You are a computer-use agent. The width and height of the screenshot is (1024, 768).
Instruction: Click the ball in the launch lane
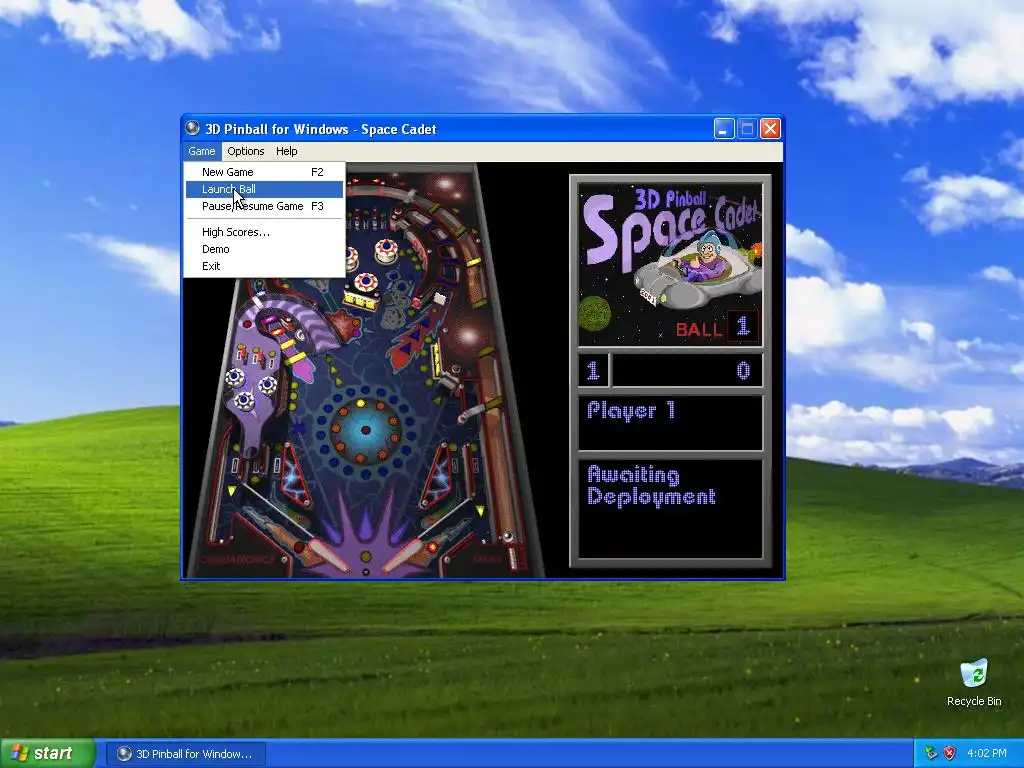coord(507,537)
